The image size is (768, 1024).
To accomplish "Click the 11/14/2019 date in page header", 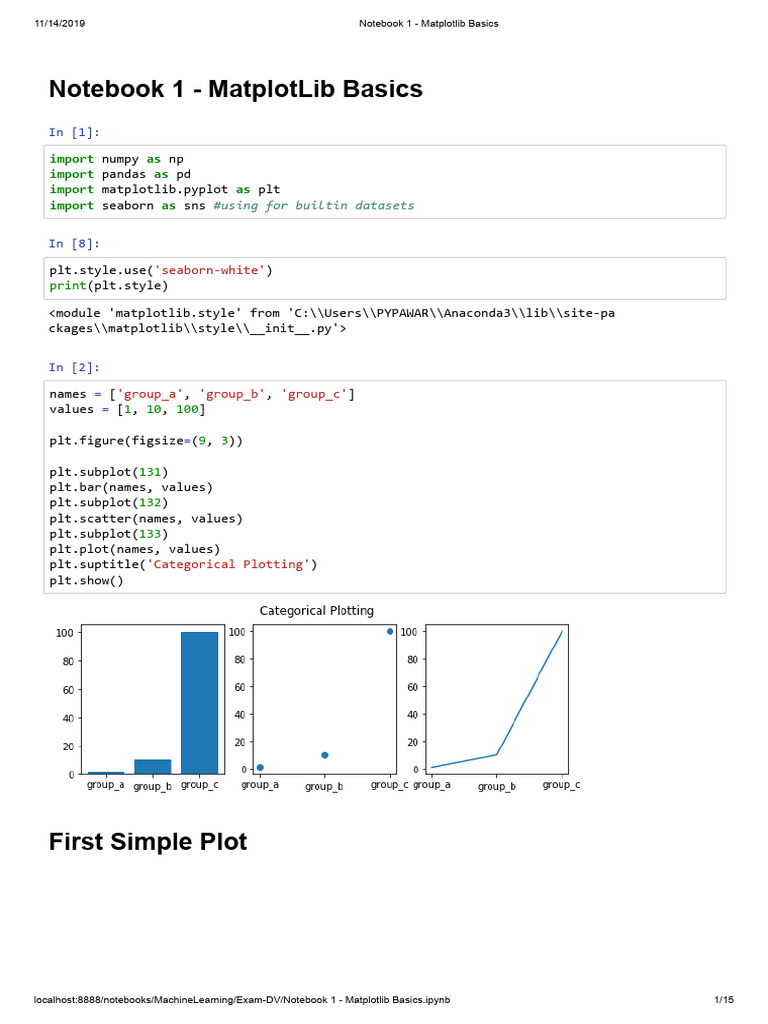I will click(x=59, y=23).
